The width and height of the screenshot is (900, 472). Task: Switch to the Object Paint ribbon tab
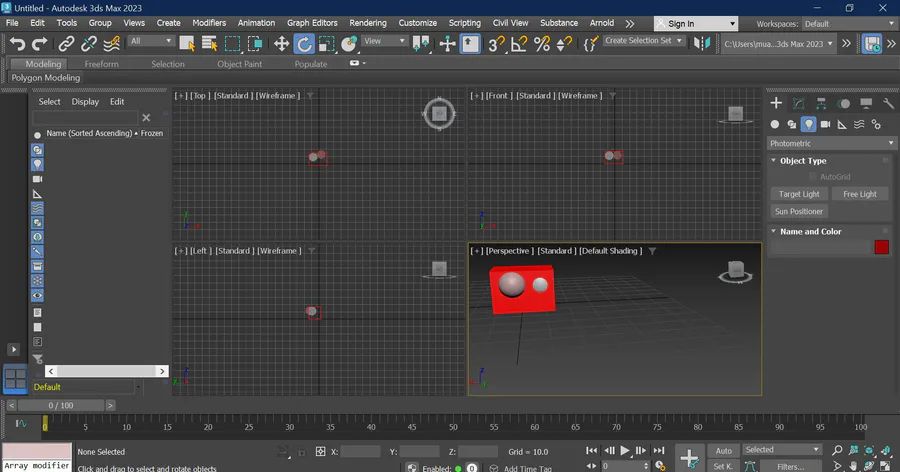point(239,64)
